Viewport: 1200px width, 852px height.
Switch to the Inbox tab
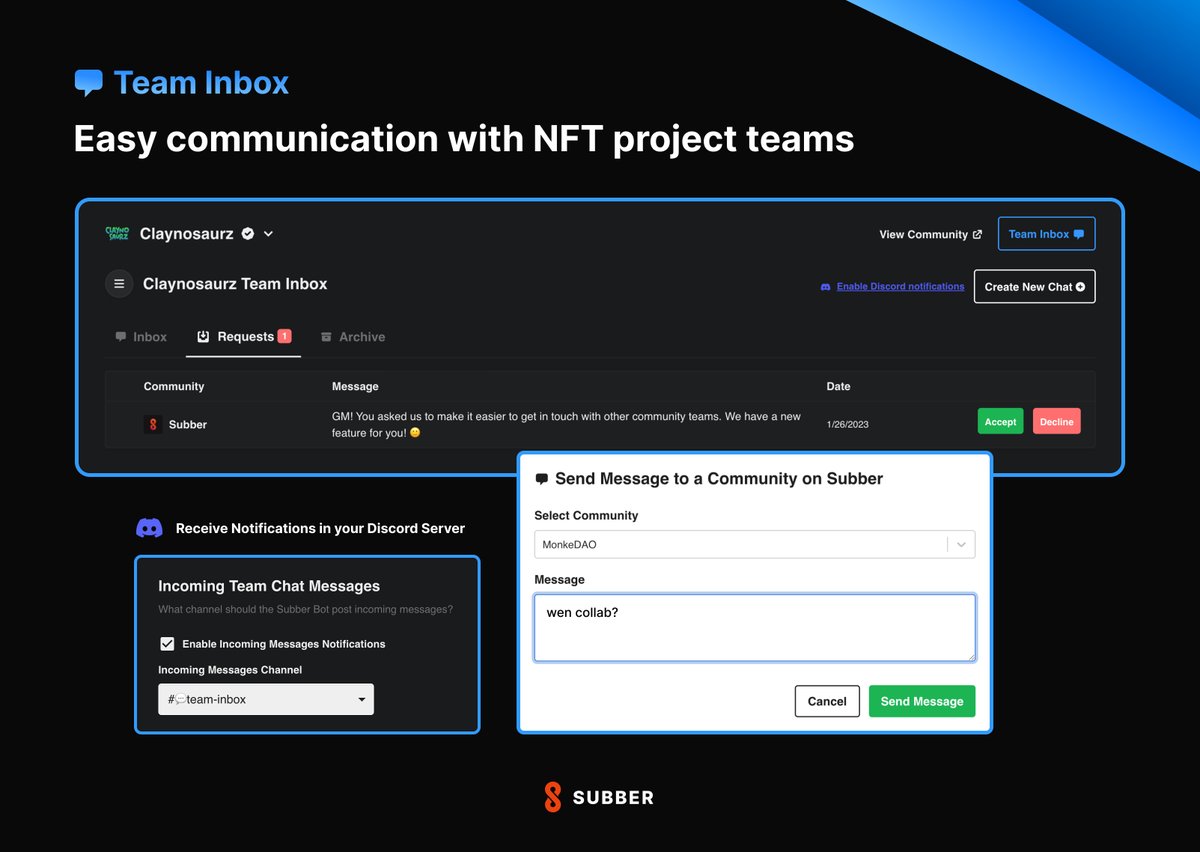click(x=141, y=337)
